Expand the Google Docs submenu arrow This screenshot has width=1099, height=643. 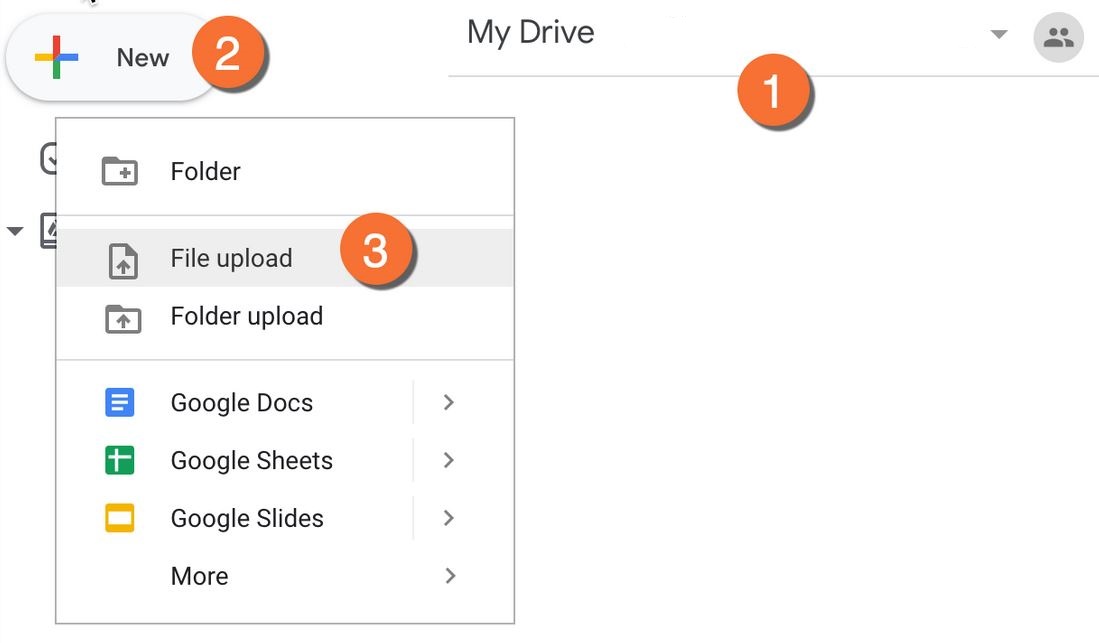[449, 402]
